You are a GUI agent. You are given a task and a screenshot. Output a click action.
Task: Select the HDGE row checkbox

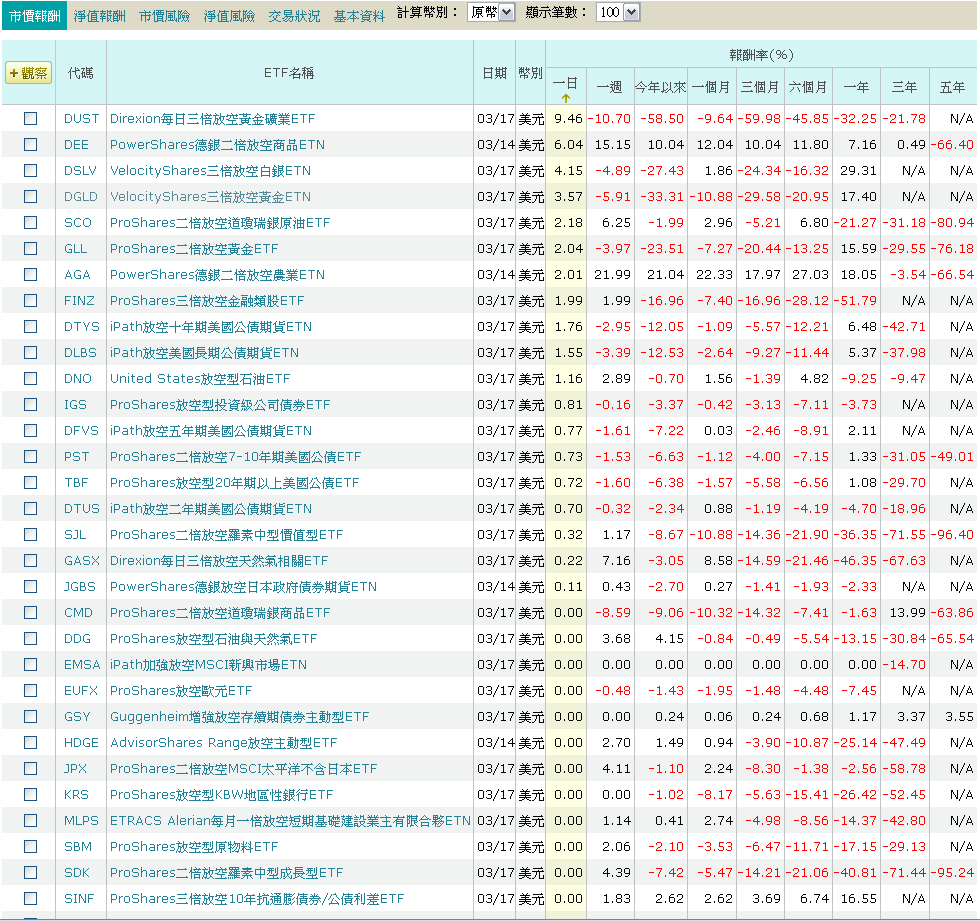pos(30,742)
